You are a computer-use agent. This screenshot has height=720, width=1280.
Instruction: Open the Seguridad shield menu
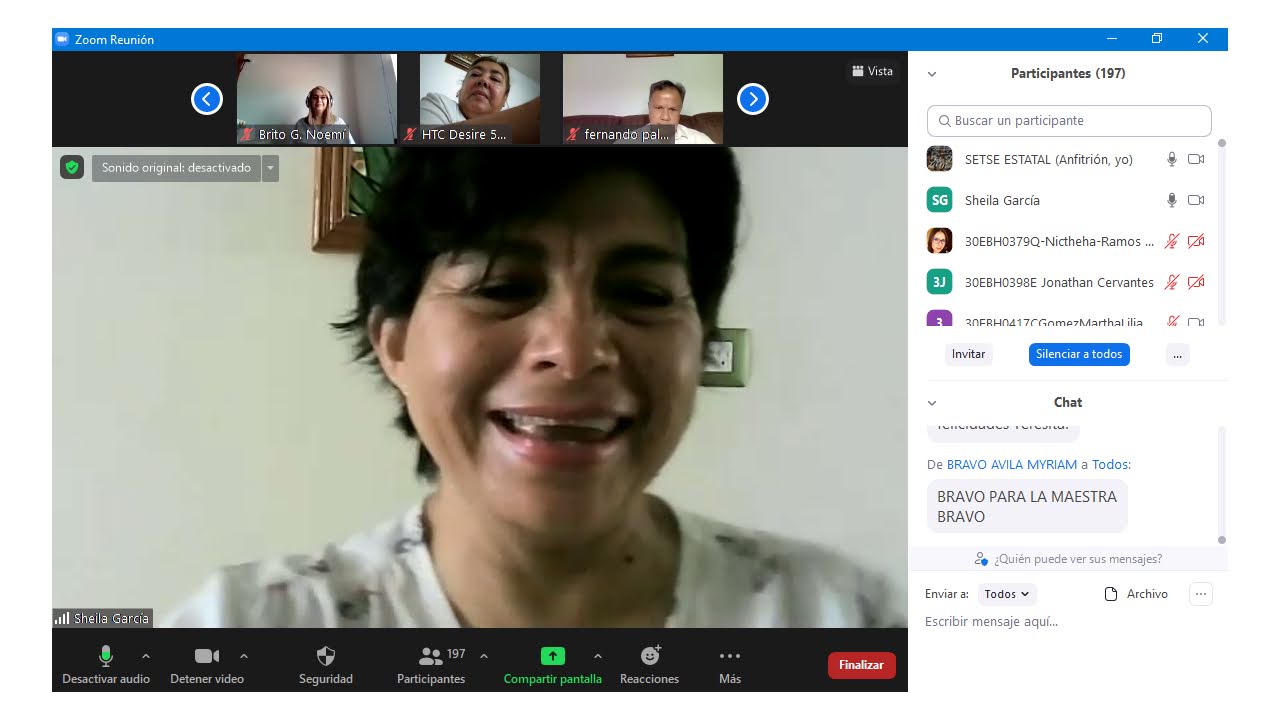(x=326, y=664)
